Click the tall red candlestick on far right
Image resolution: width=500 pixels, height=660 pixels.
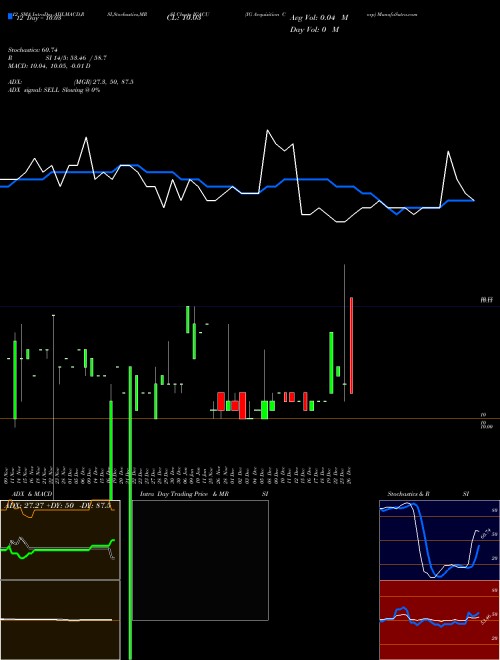[x=351, y=345]
